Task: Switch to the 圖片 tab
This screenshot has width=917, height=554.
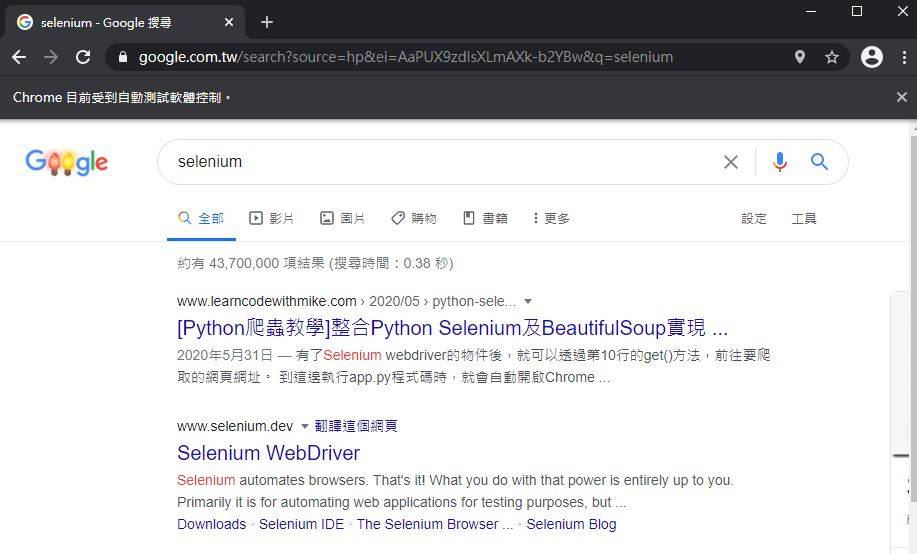Action: pyautogui.click(x=342, y=218)
